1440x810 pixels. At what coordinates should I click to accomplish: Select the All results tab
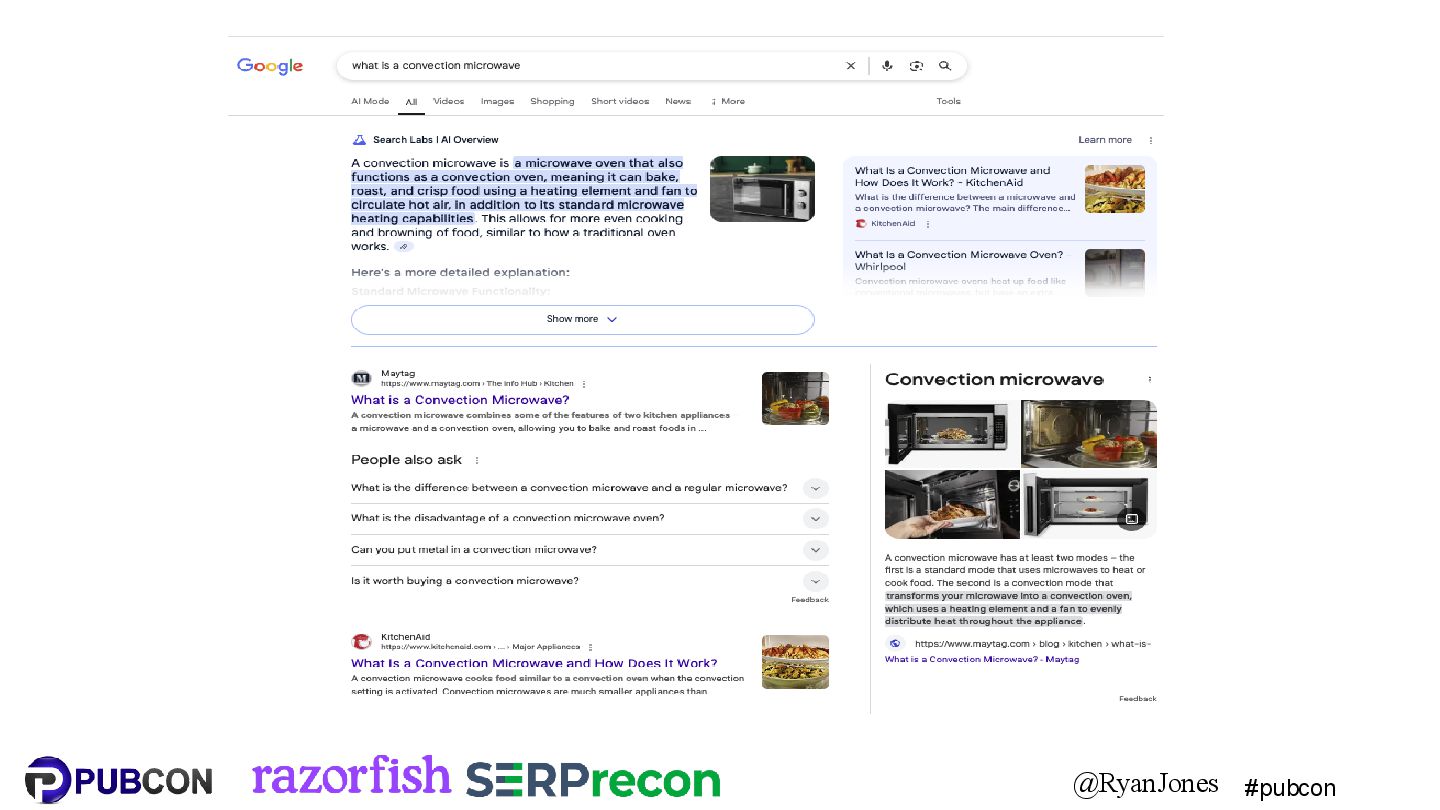point(411,102)
